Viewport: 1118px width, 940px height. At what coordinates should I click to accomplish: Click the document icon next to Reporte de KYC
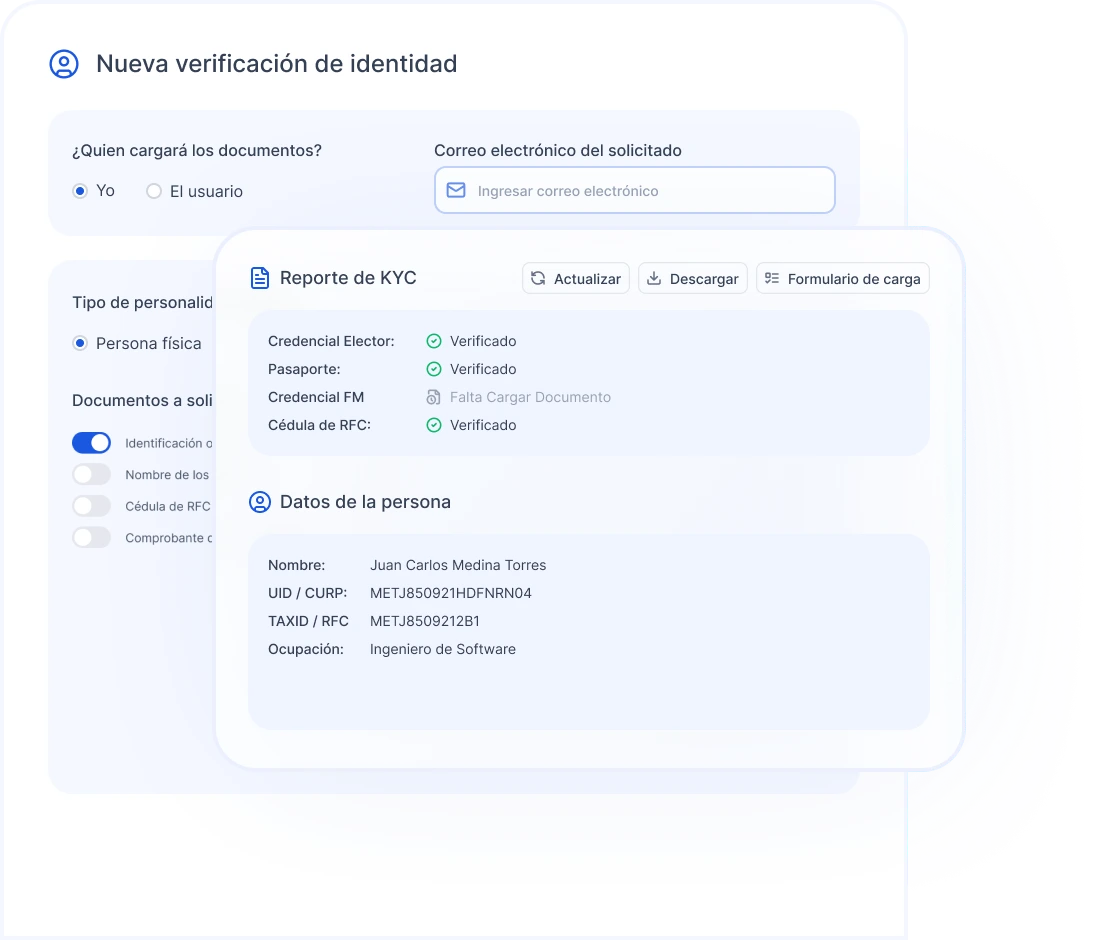(x=260, y=278)
